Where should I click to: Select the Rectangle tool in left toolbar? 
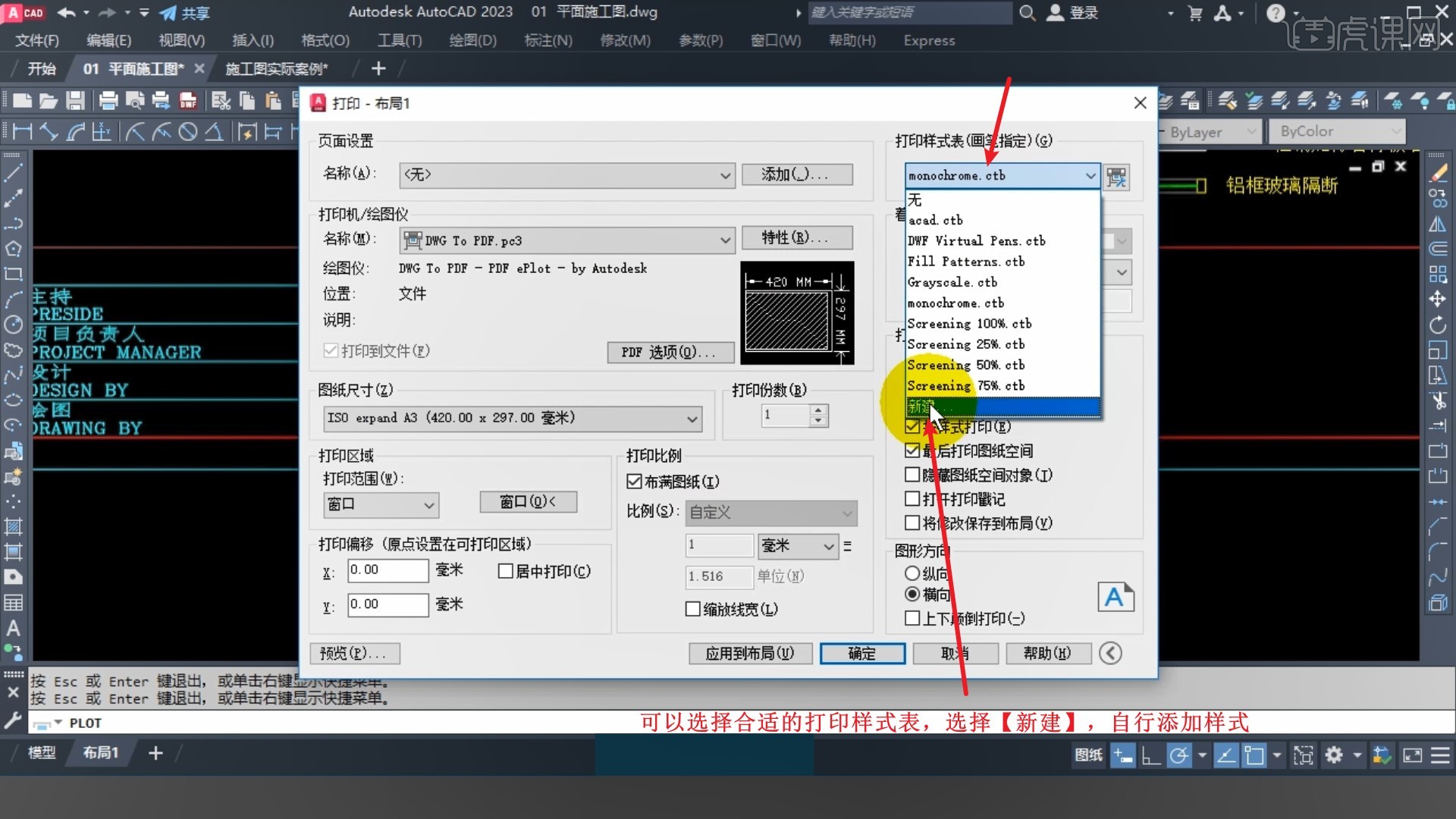tap(13, 274)
